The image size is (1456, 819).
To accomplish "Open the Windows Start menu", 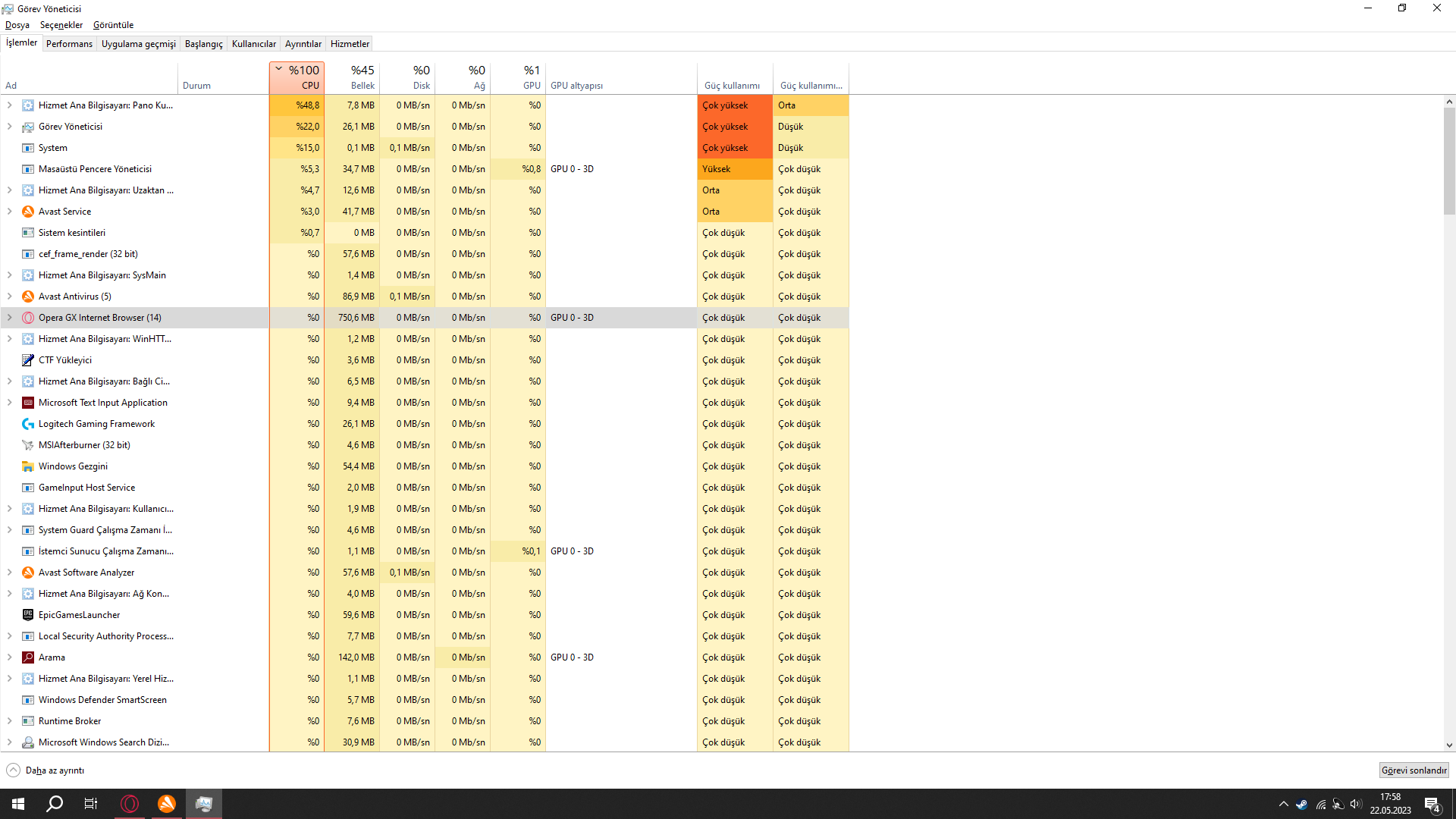I will 18,804.
